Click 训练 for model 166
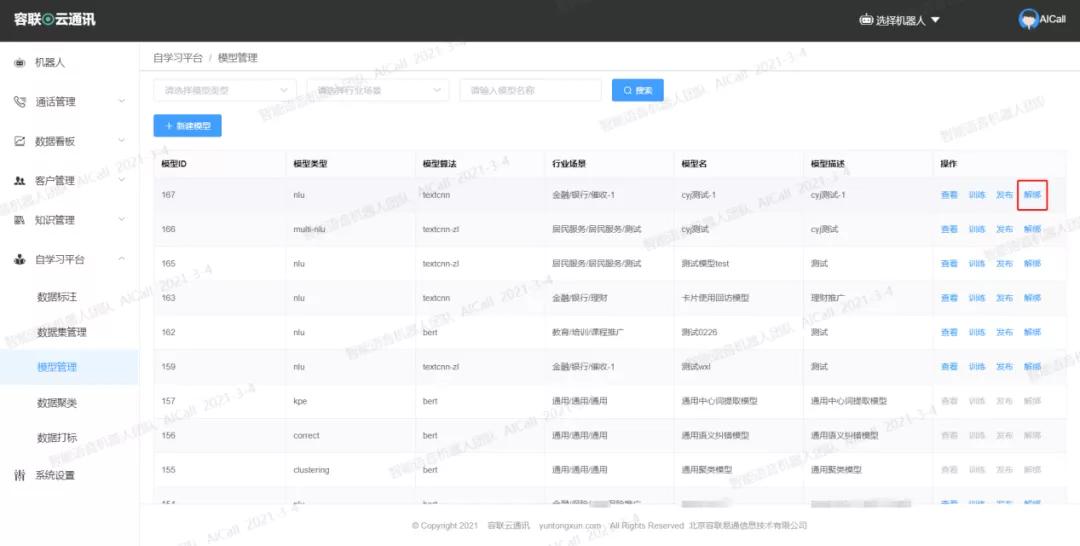This screenshot has width=1080, height=546. pos(977,229)
